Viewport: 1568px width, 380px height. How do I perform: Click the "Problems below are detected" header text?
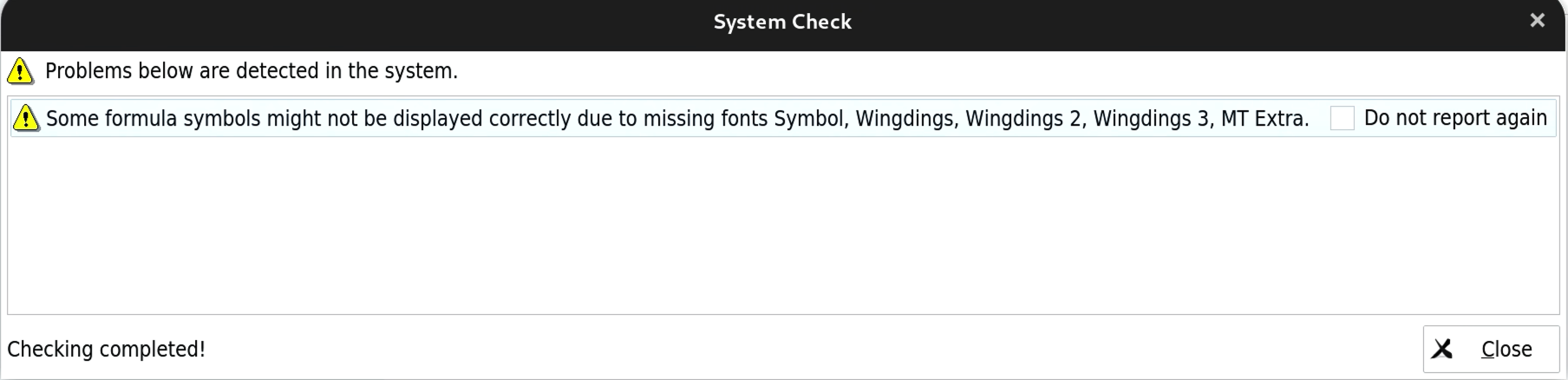click(252, 71)
